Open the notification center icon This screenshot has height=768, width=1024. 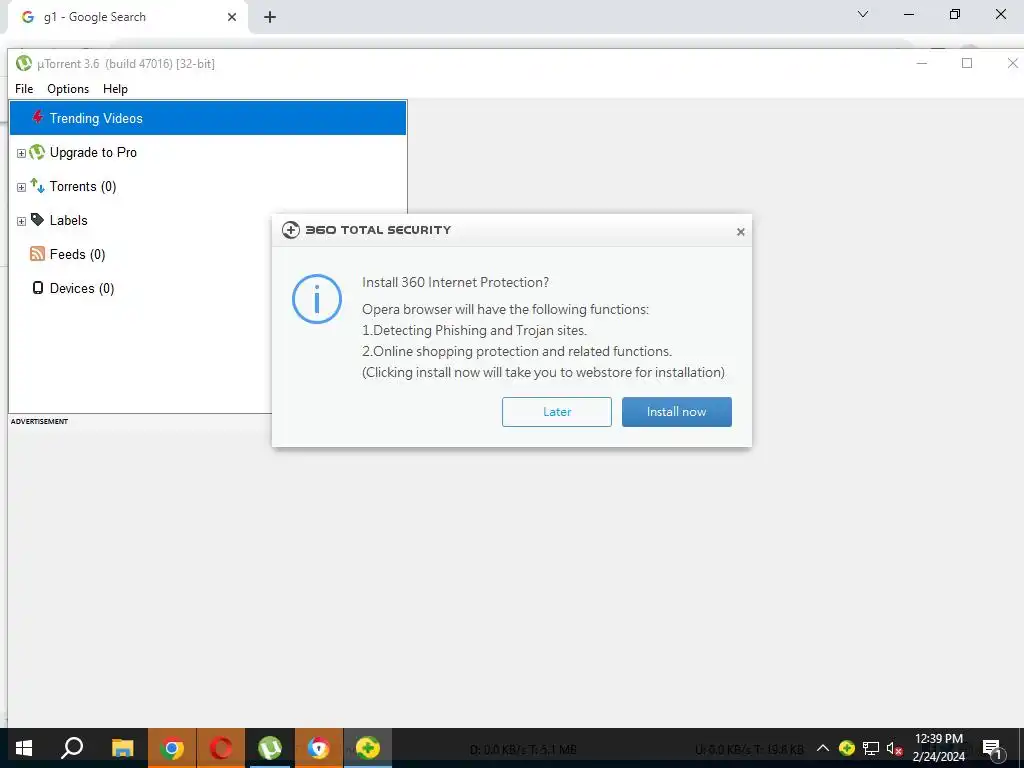click(x=993, y=748)
